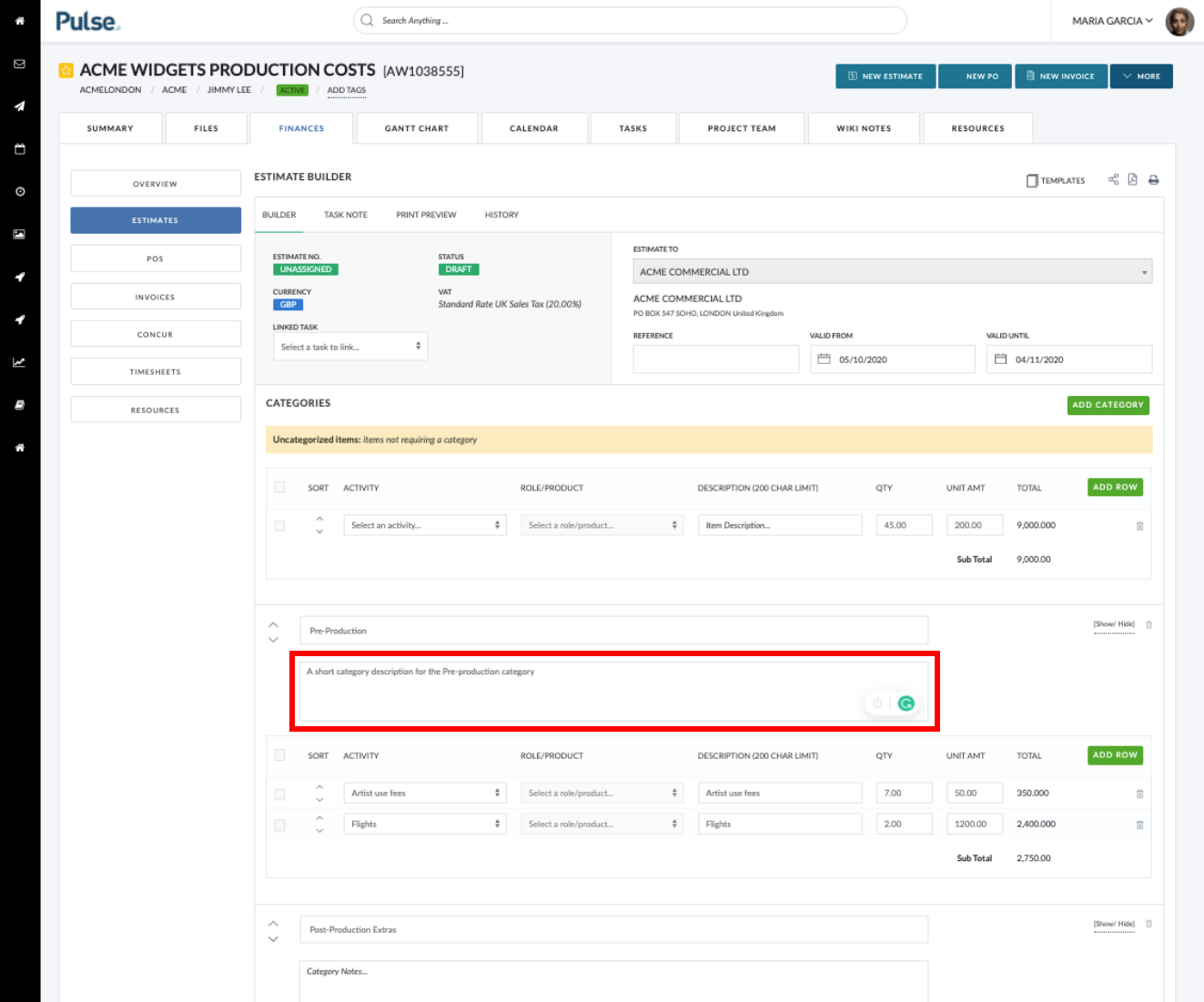
Task: Open Overview in the finances side menu
Action: [x=156, y=184]
